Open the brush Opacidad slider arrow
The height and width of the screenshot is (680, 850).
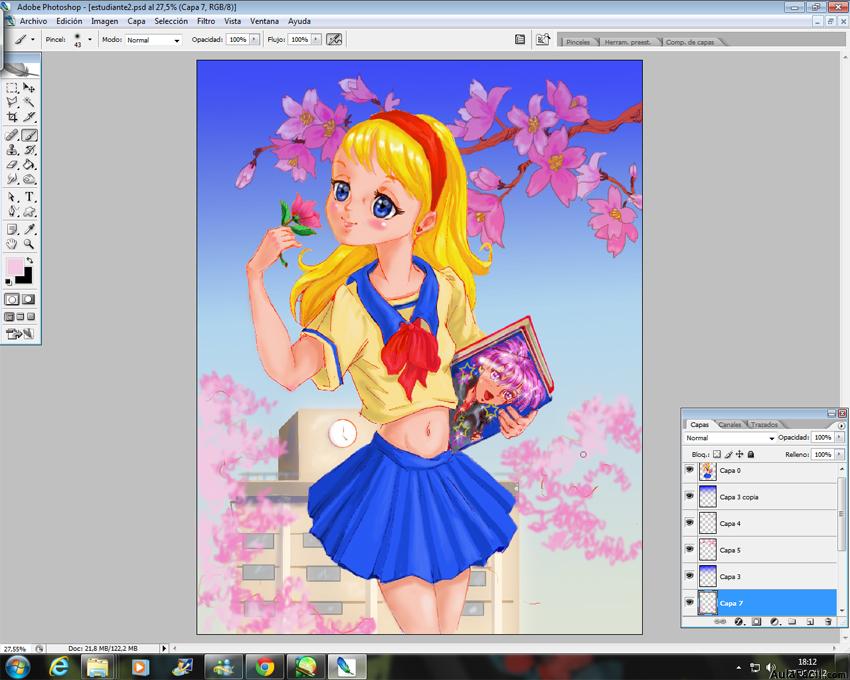point(254,40)
